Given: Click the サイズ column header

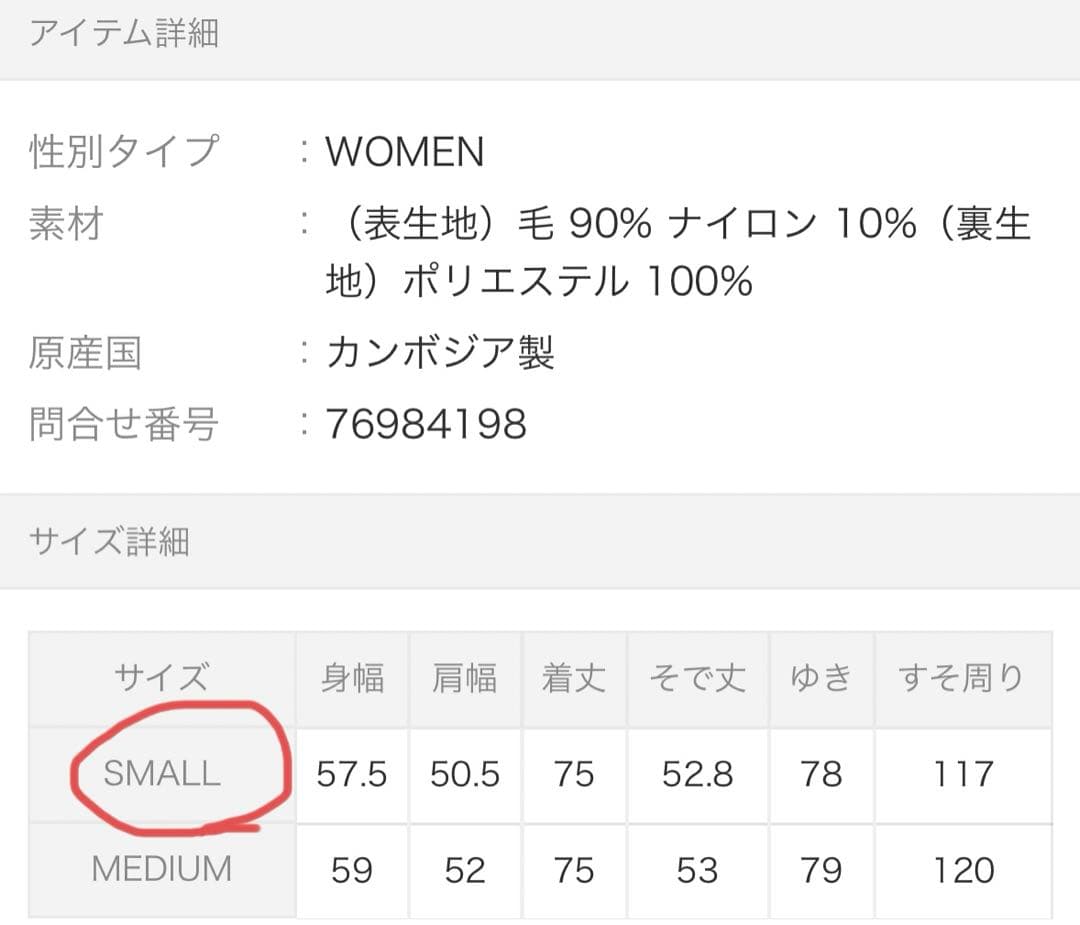Looking at the screenshot, I should 162,678.
